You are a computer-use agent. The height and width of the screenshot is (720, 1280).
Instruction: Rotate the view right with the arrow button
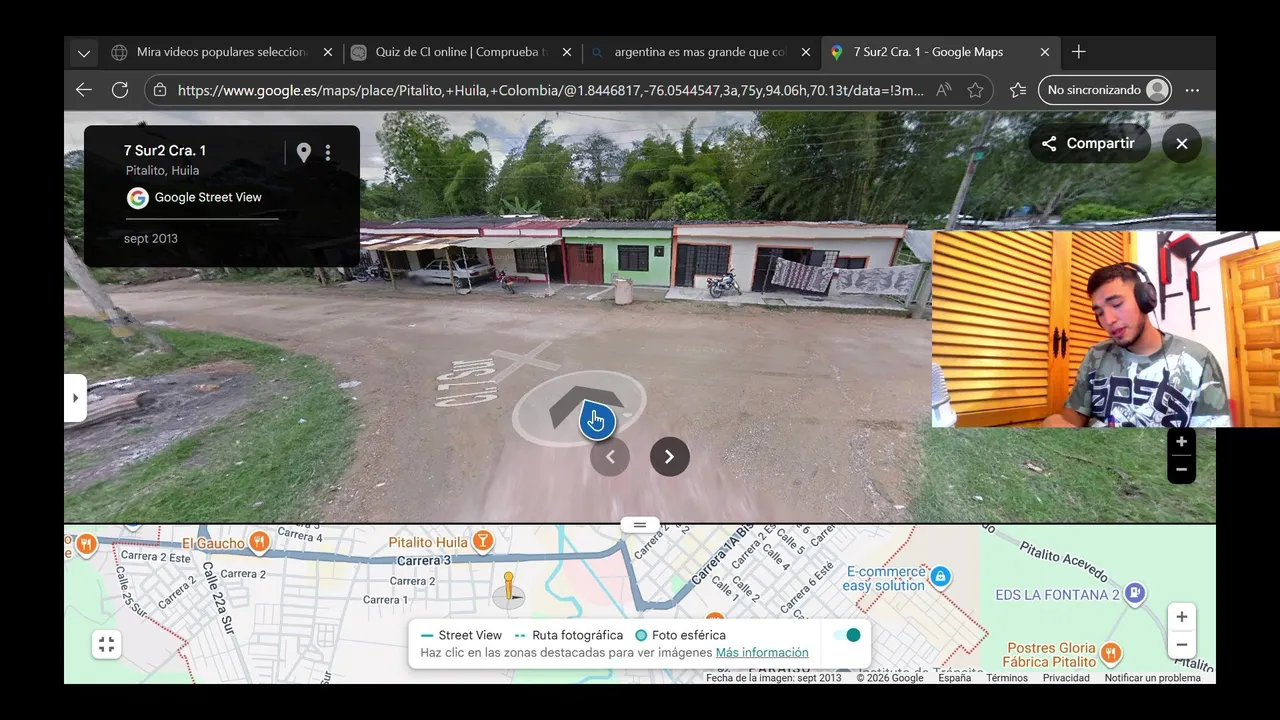[x=670, y=457]
